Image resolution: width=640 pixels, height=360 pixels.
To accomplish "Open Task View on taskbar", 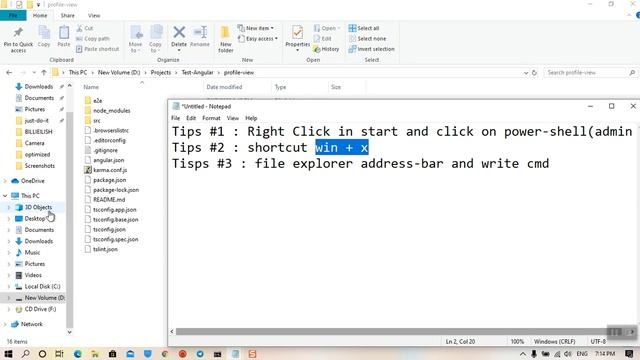I will tap(59, 353).
